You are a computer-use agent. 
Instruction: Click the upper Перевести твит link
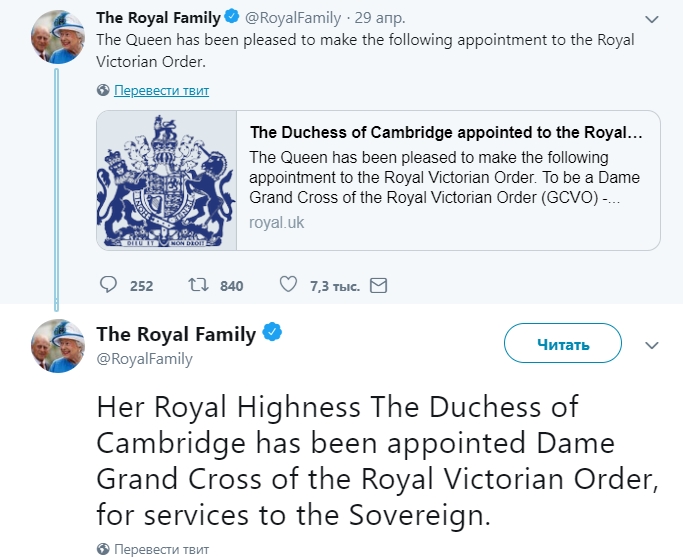coord(161,90)
